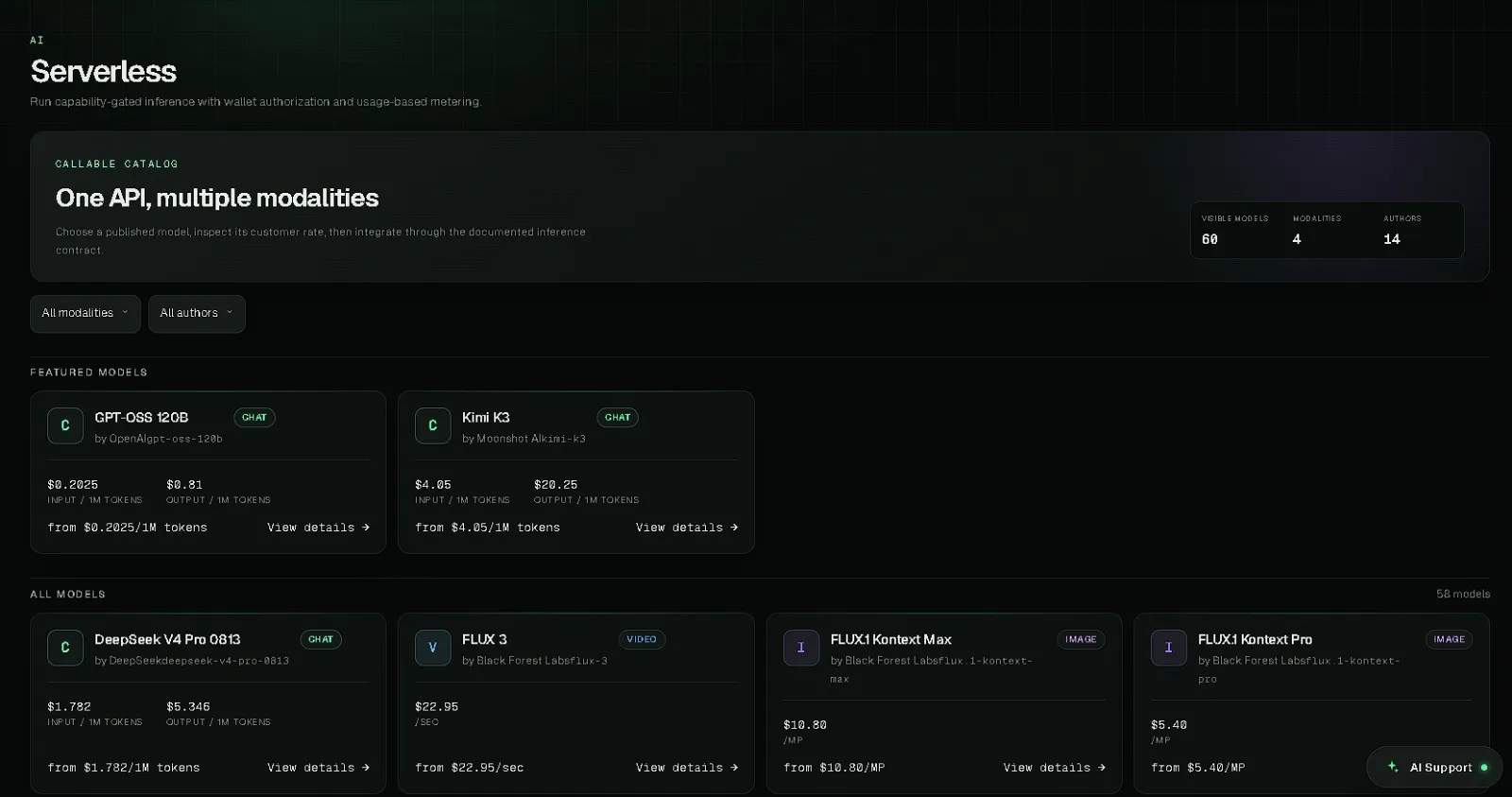Click the arrow beside GPT-OSS 120B View details

(x=366, y=528)
